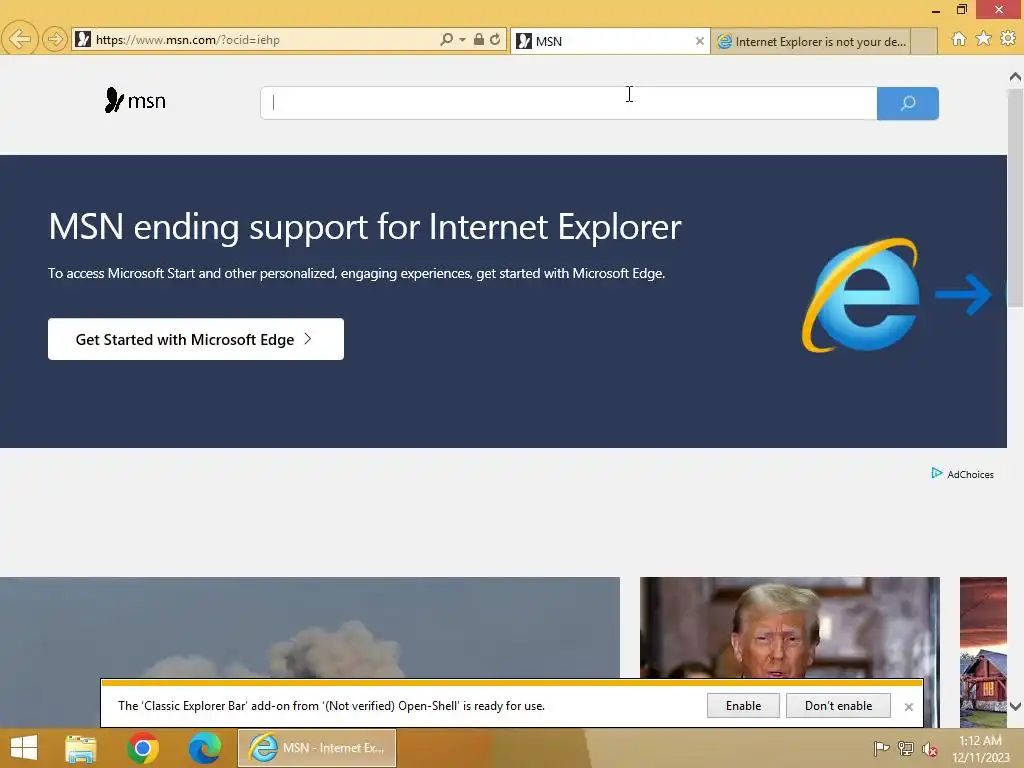Launch Microsoft Edge from taskbar
This screenshot has height=768, width=1024.
204,748
